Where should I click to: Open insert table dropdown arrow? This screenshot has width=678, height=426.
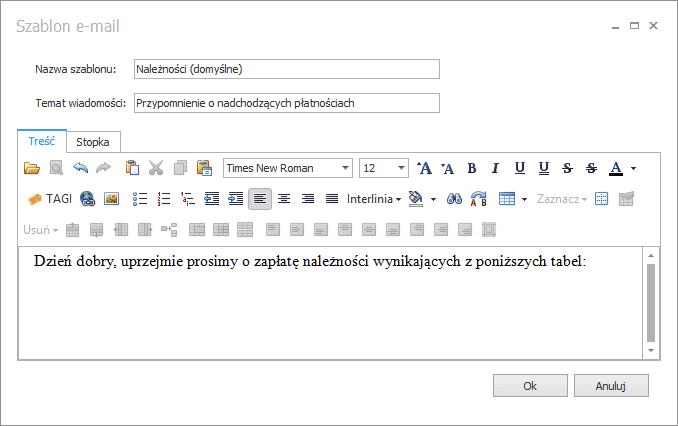[524, 199]
